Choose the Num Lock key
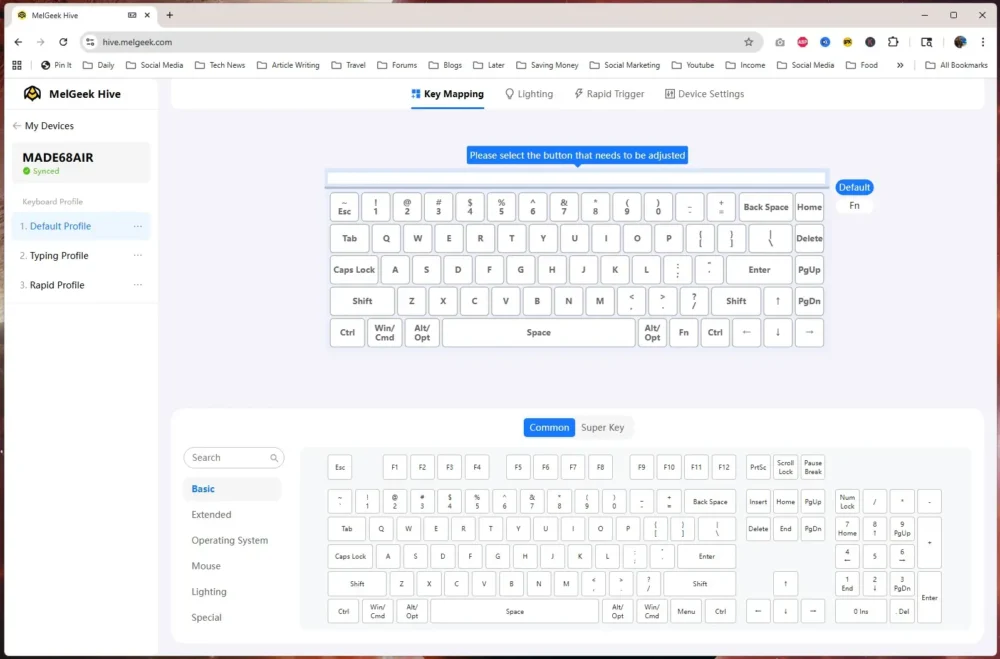Screen dimensions: 1000x659 (848, 502)
